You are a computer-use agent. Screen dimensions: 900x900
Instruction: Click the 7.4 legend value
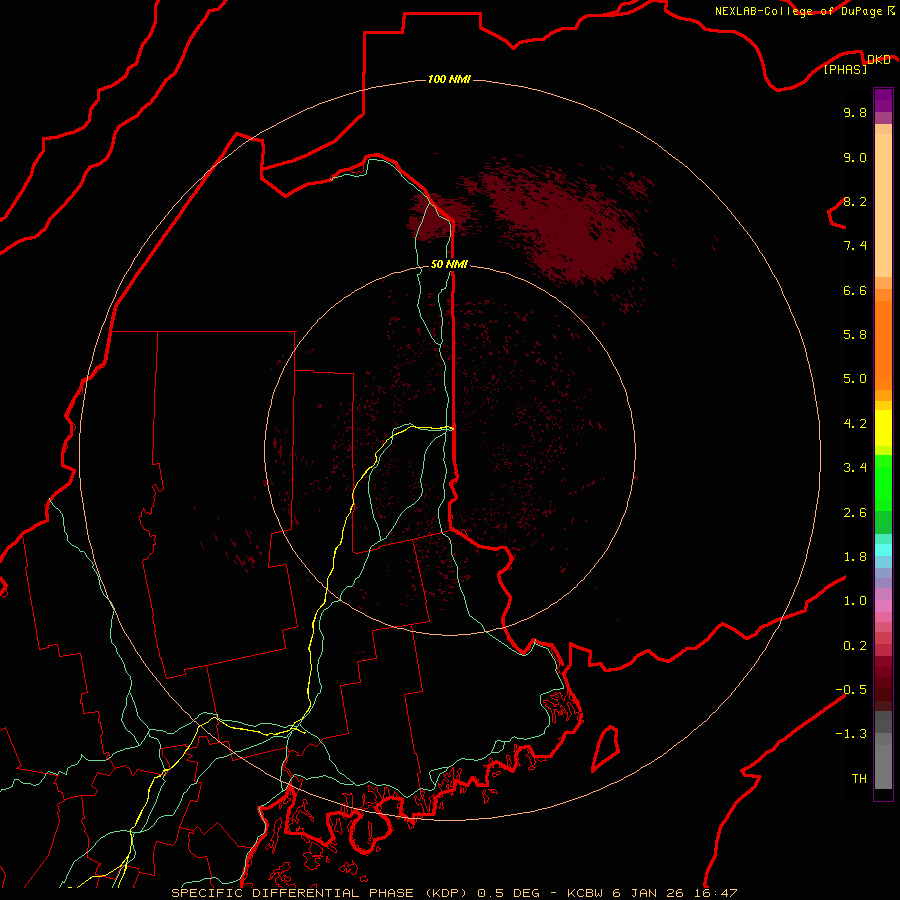pyautogui.click(x=855, y=246)
